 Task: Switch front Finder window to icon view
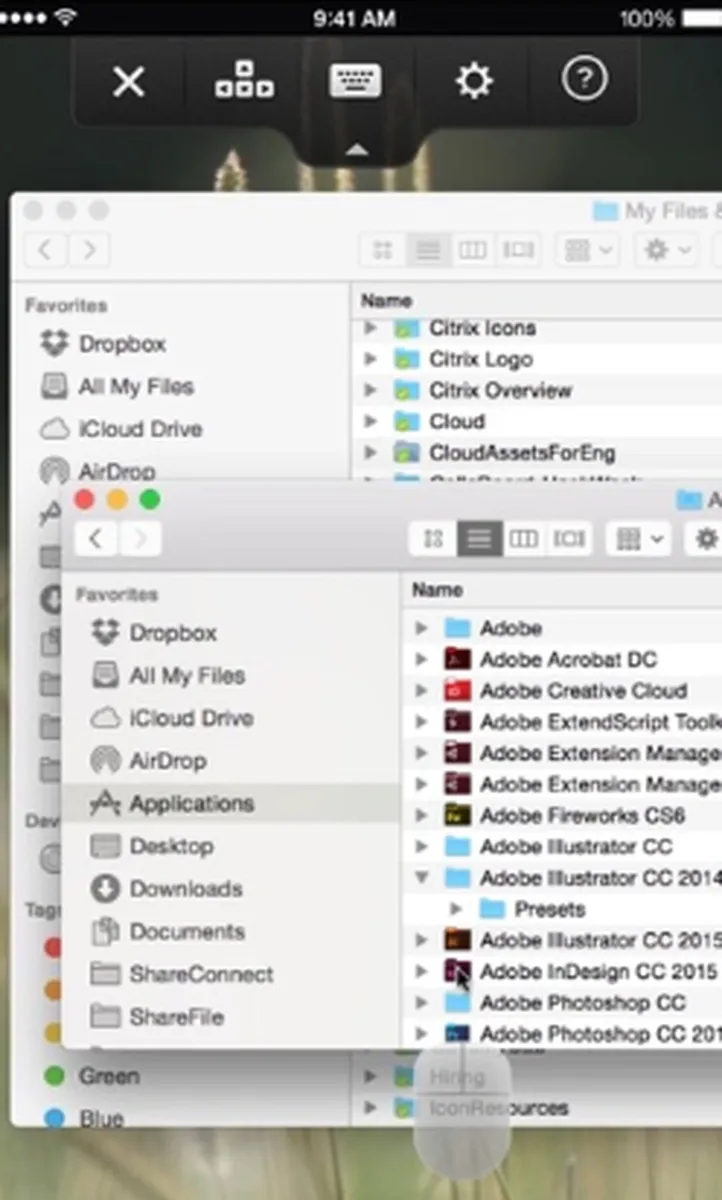tap(433, 539)
